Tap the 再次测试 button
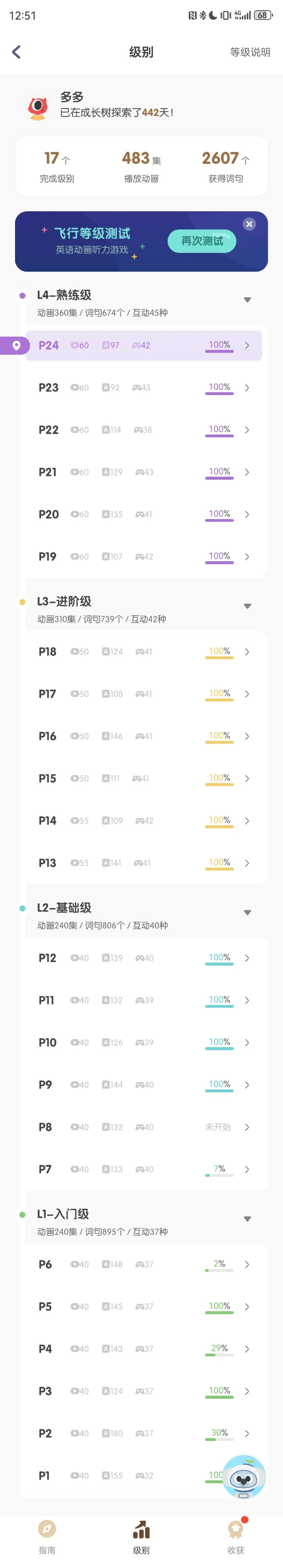This screenshot has height=1568, width=283. pos(202,241)
